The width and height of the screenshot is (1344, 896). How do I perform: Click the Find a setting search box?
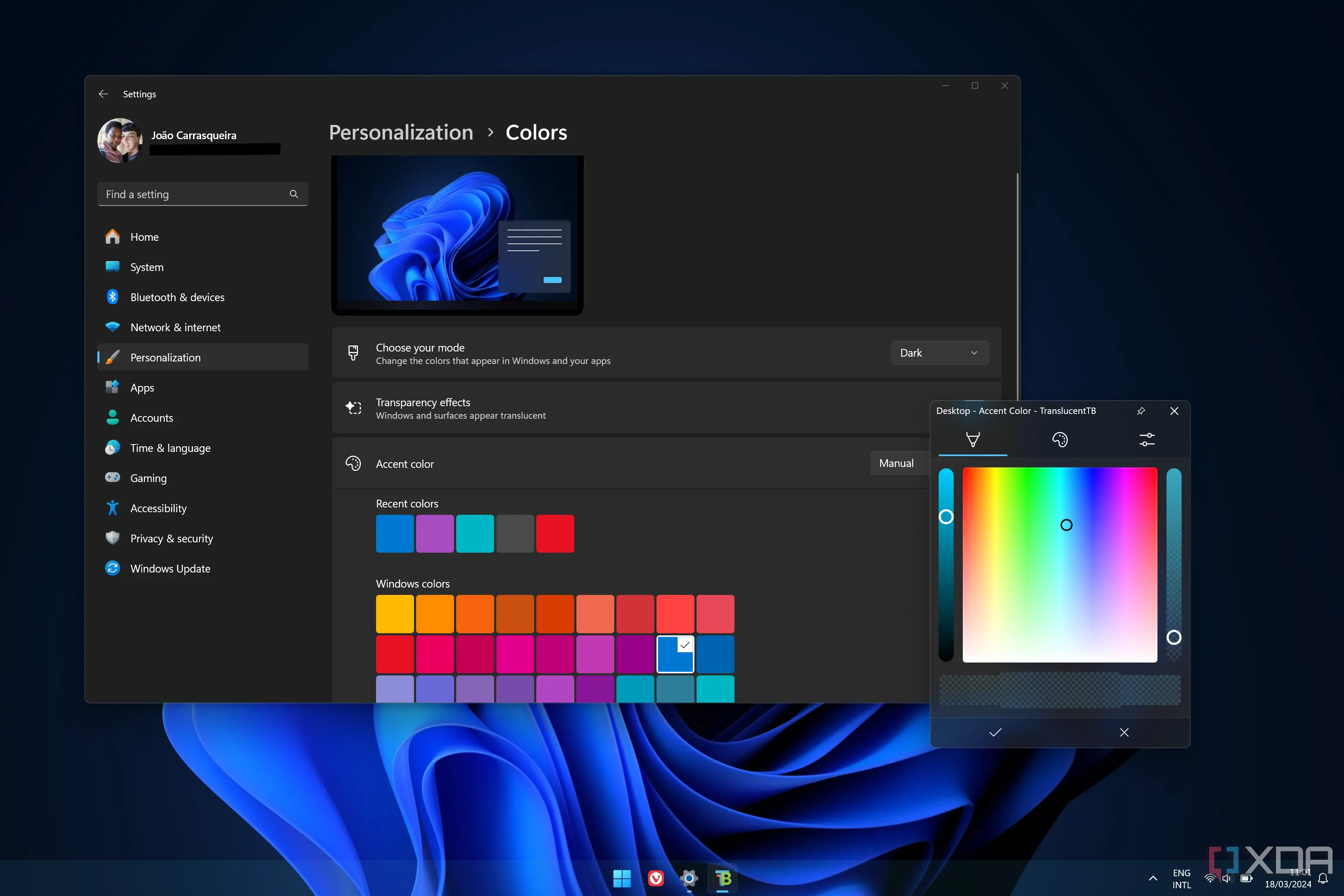(203, 194)
